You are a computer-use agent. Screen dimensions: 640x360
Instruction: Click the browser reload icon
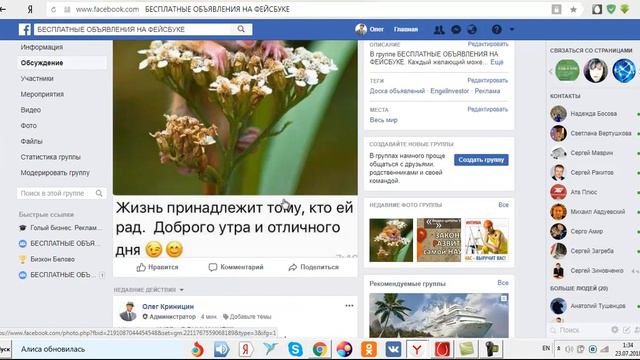pos(53,9)
